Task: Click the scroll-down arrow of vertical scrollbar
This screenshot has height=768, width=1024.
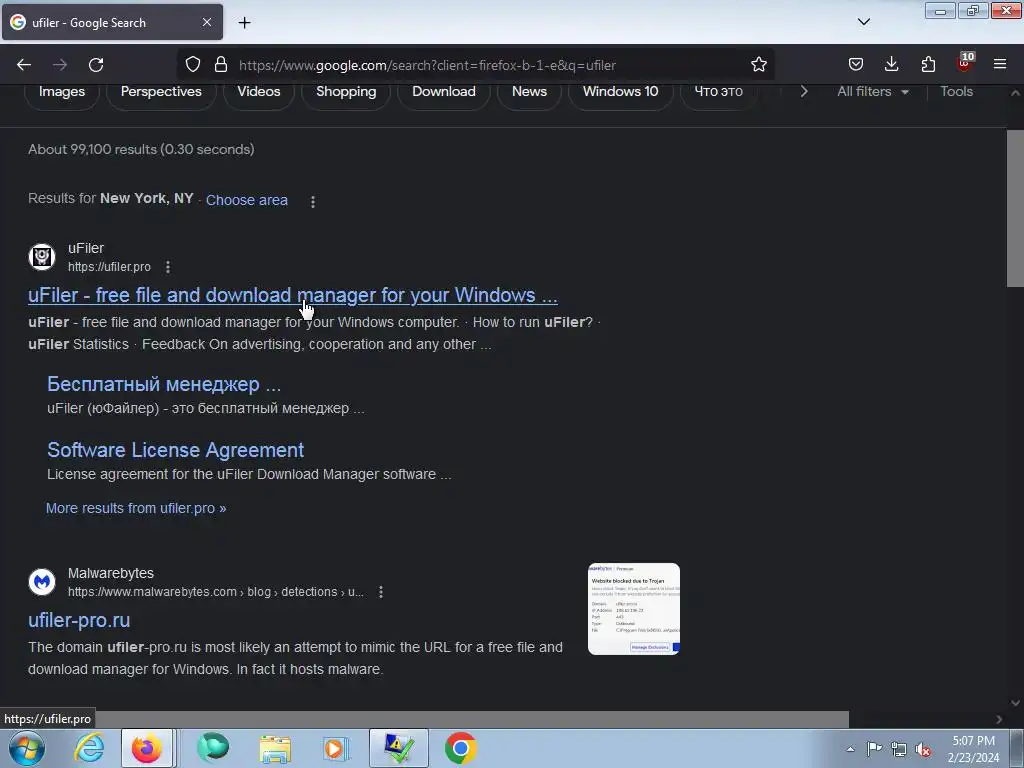Action: coord(1015,703)
